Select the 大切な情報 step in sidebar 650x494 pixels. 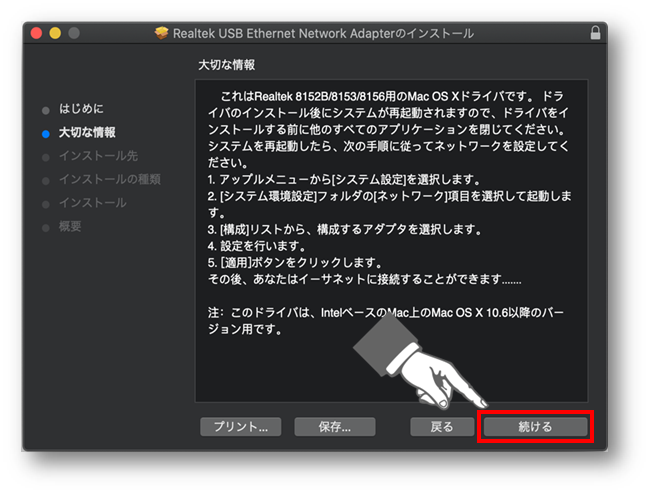(x=87, y=133)
